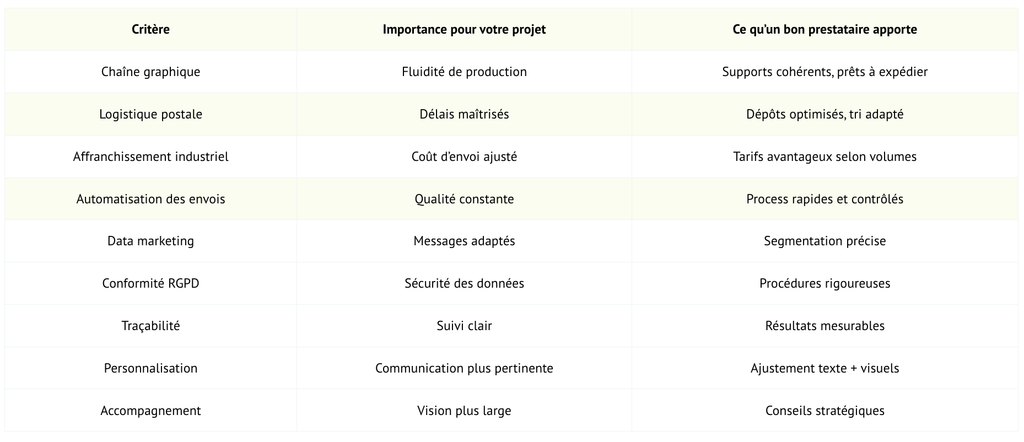Click the Coût d'envoi ajusté cell

point(464,157)
